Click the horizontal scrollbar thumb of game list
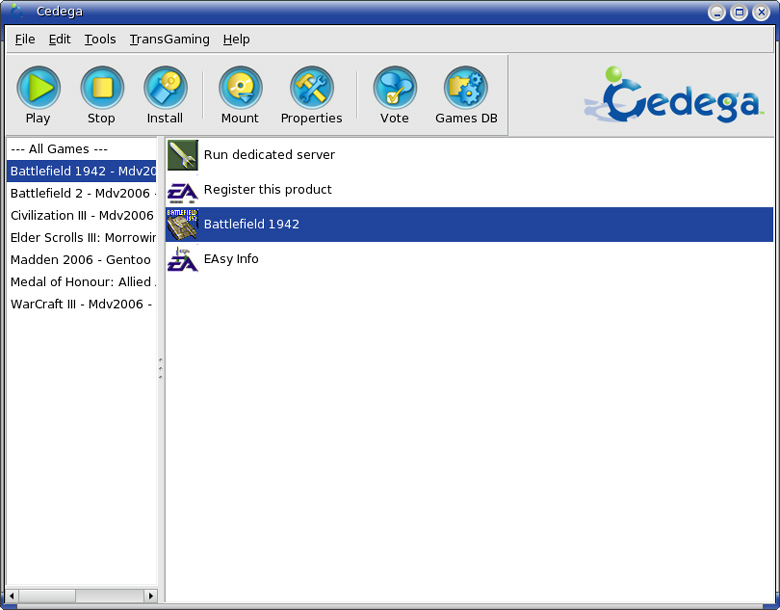The image size is (780, 610). click(x=47, y=595)
